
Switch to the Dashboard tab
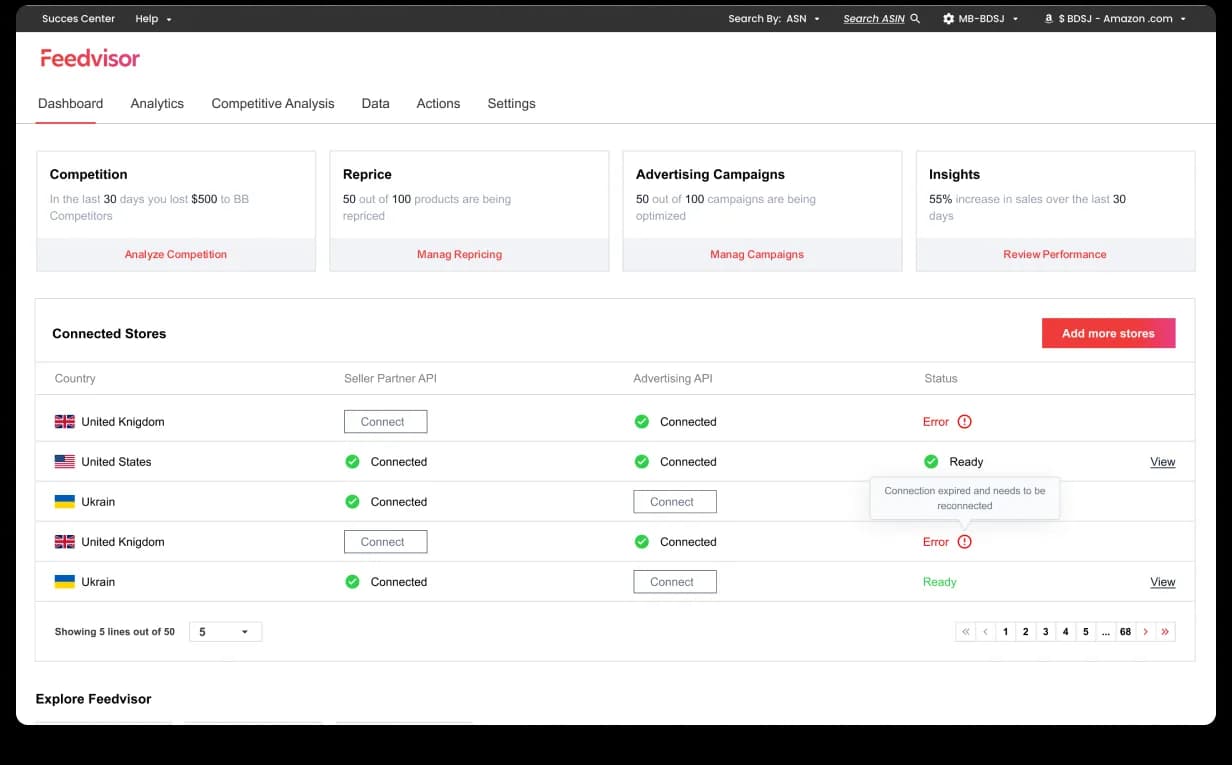tap(70, 104)
